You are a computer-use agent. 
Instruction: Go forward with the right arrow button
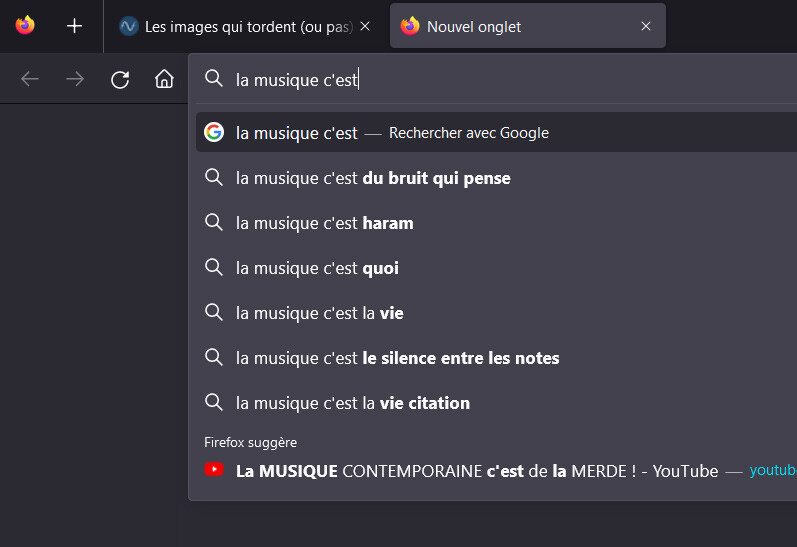[75, 80]
